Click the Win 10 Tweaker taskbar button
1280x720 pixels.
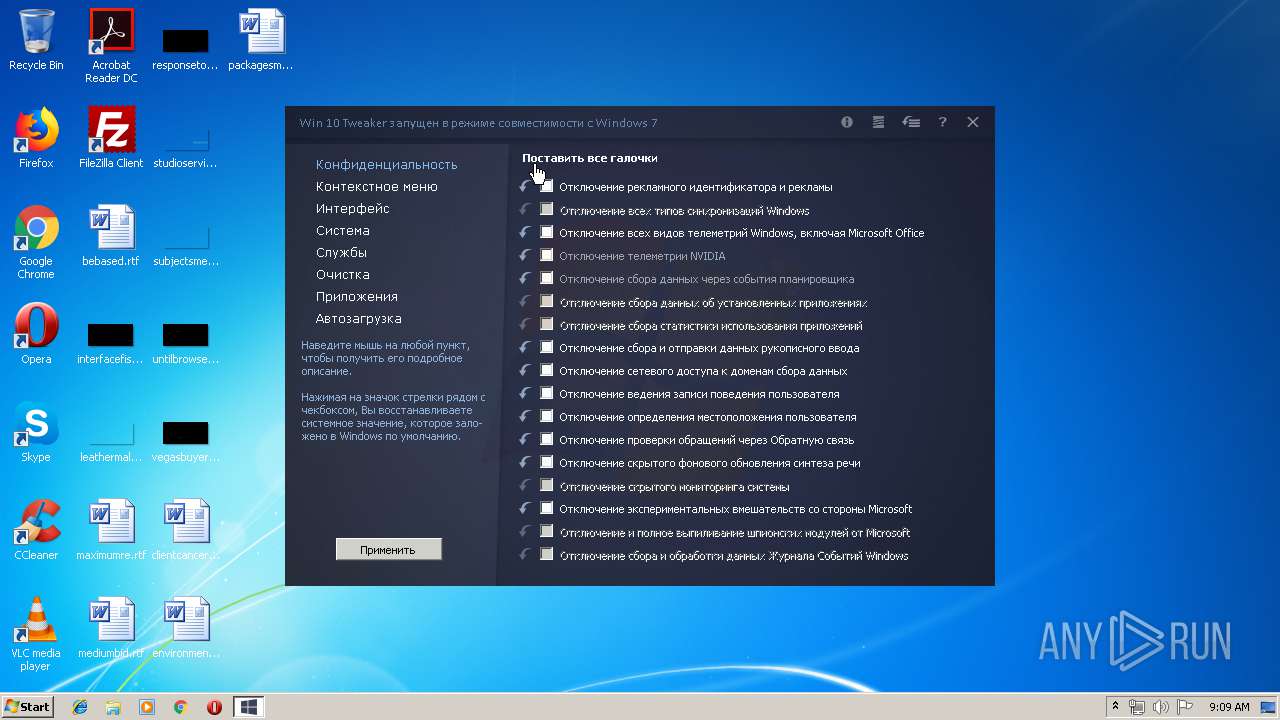[x=248, y=707]
